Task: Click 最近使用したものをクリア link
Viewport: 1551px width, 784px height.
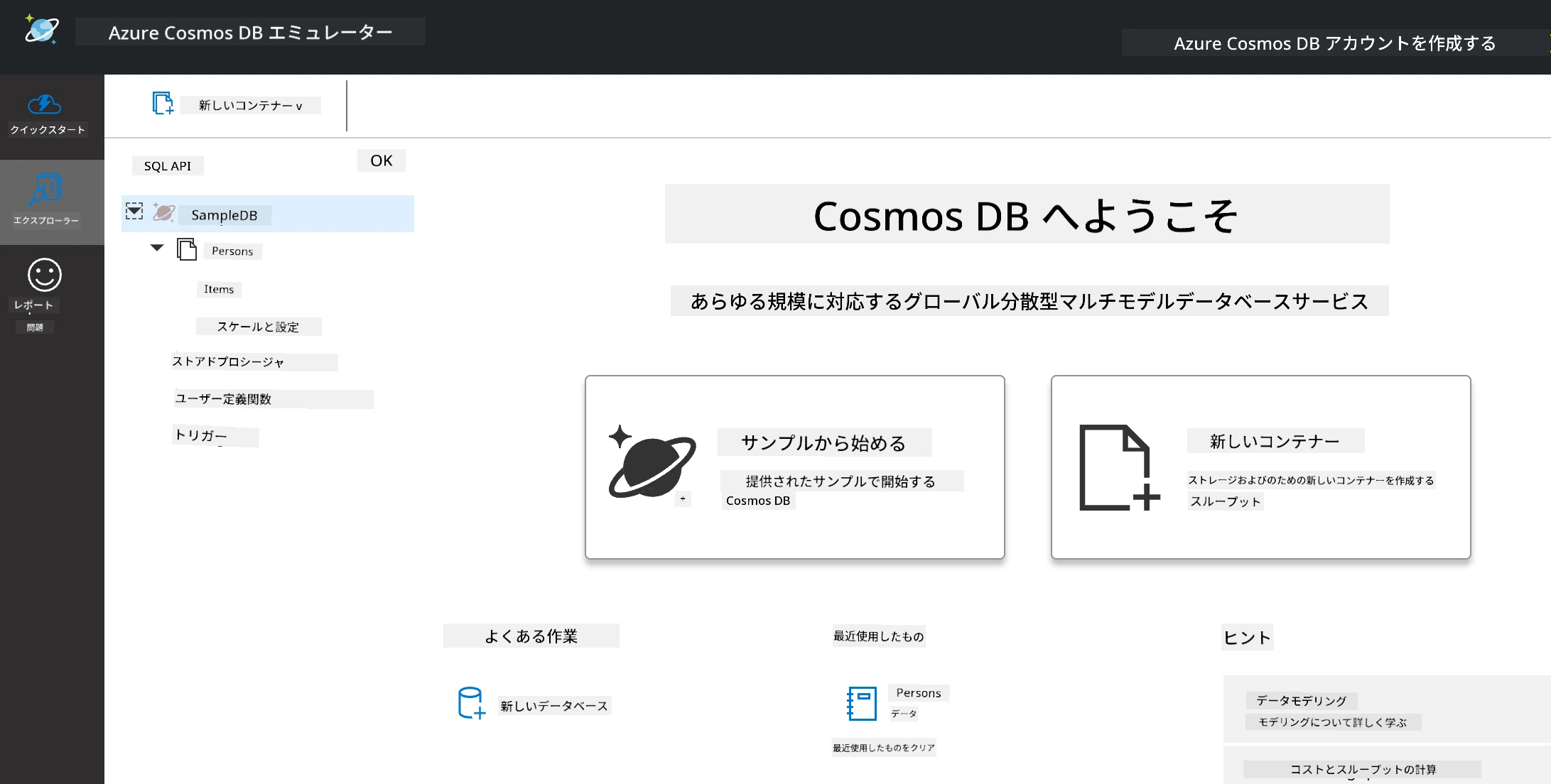Action: click(x=884, y=748)
